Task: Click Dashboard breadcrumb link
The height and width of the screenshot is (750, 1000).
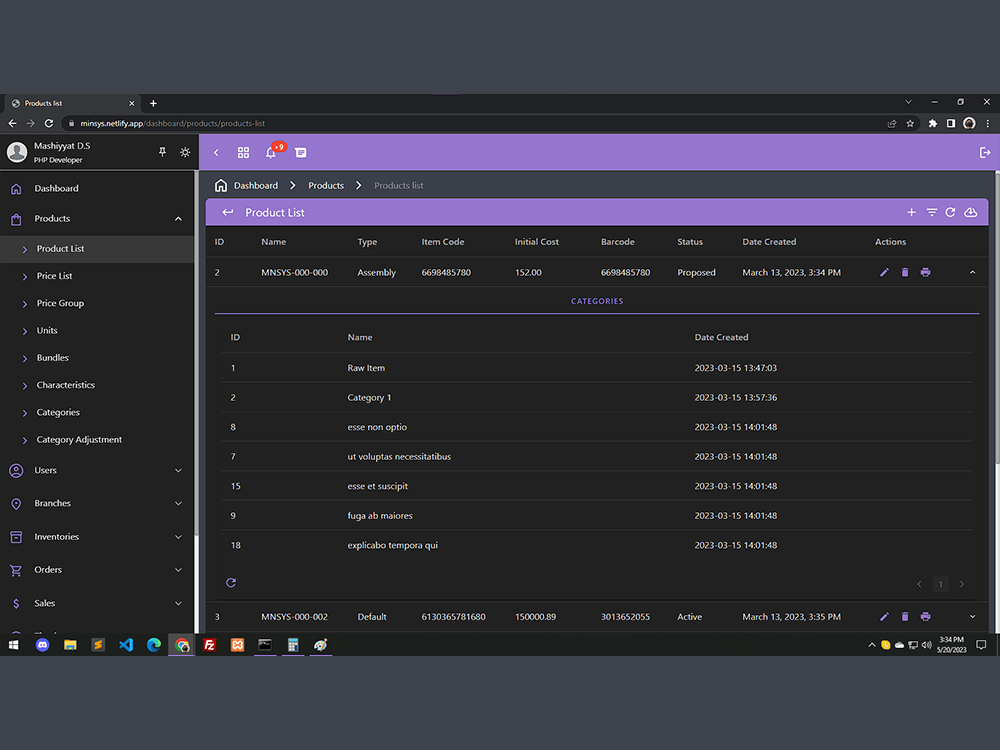Action: (x=256, y=186)
